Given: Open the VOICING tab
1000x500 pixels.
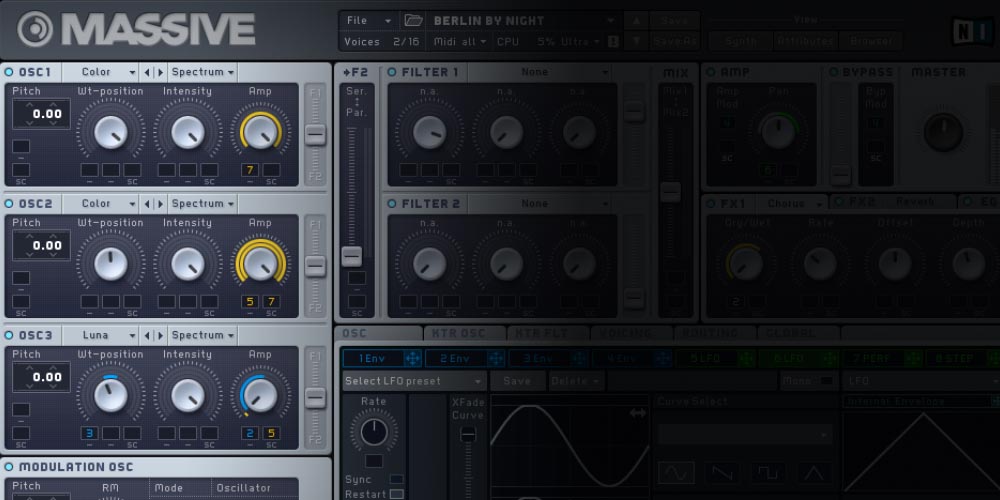Looking at the screenshot, I should point(631,333).
